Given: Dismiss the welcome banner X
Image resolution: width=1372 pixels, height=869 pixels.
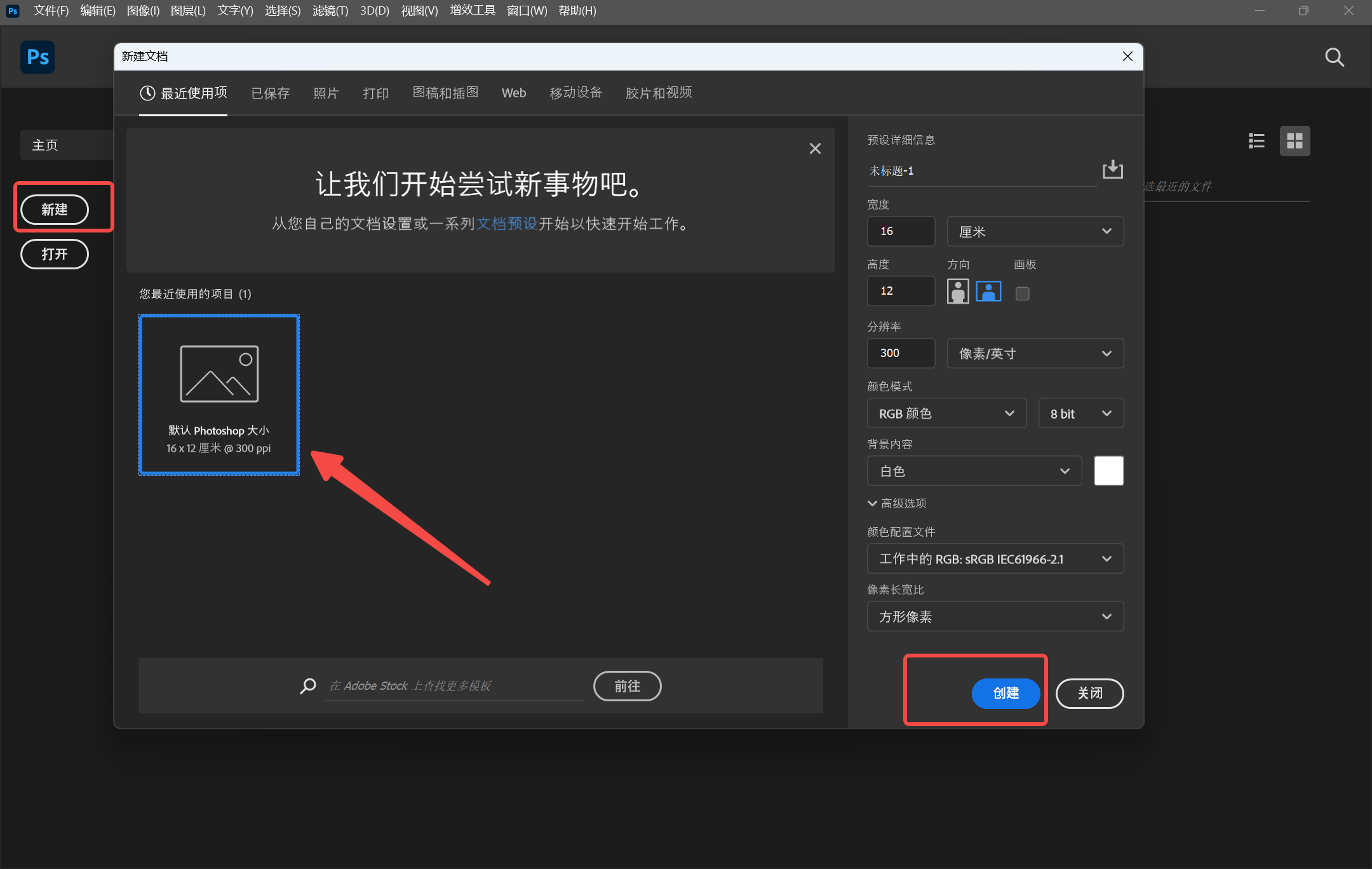Looking at the screenshot, I should (x=815, y=149).
